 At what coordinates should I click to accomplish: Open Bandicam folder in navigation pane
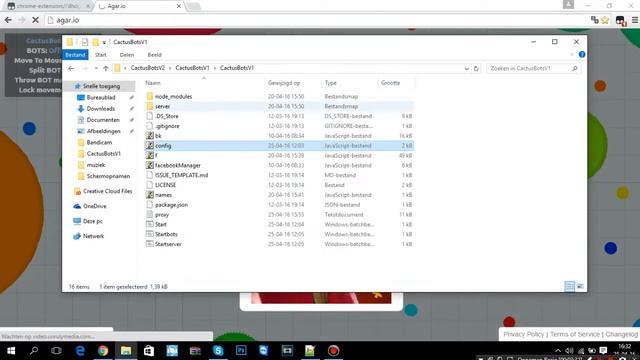(99, 142)
